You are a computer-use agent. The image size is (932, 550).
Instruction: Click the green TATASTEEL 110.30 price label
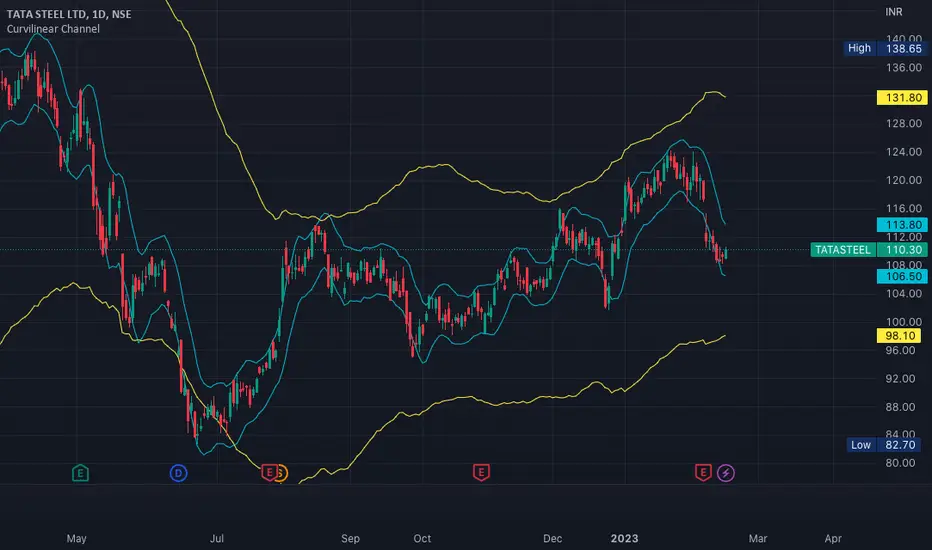(x=870, y=250)
